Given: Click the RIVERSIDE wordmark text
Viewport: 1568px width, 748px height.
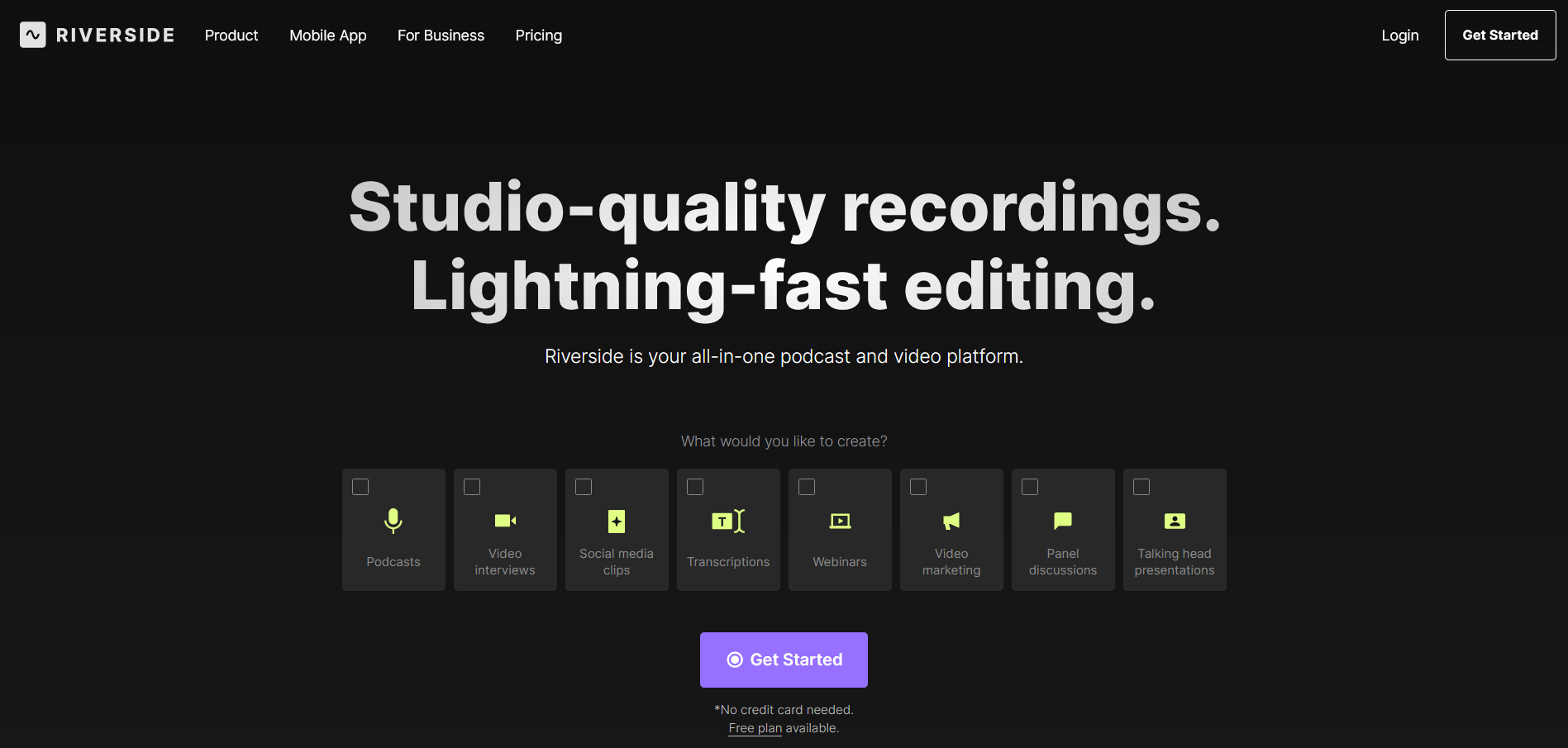Looking at the screenshot, I should point(116,35).
